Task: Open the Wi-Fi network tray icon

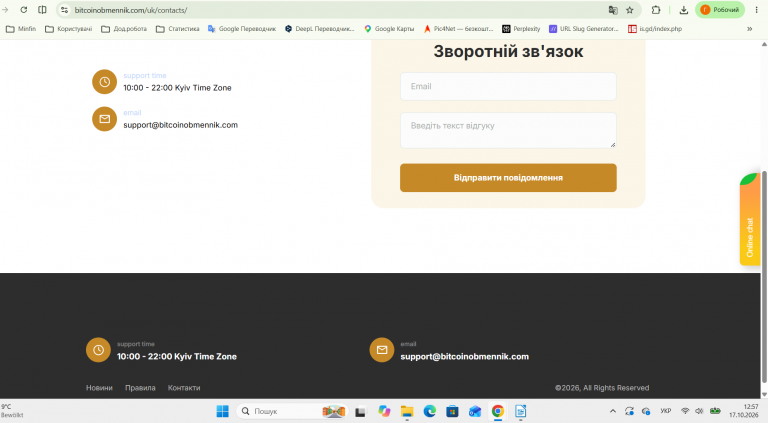Action: [x=685, y=411]
